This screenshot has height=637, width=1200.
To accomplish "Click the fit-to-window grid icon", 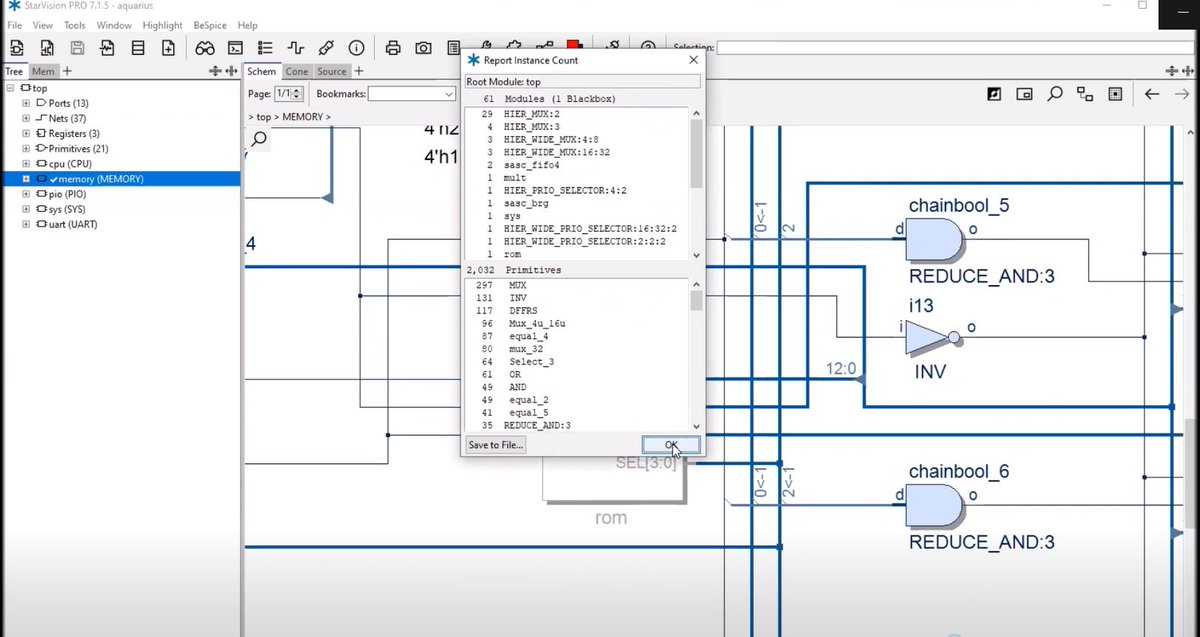I will pos(1115,94).
